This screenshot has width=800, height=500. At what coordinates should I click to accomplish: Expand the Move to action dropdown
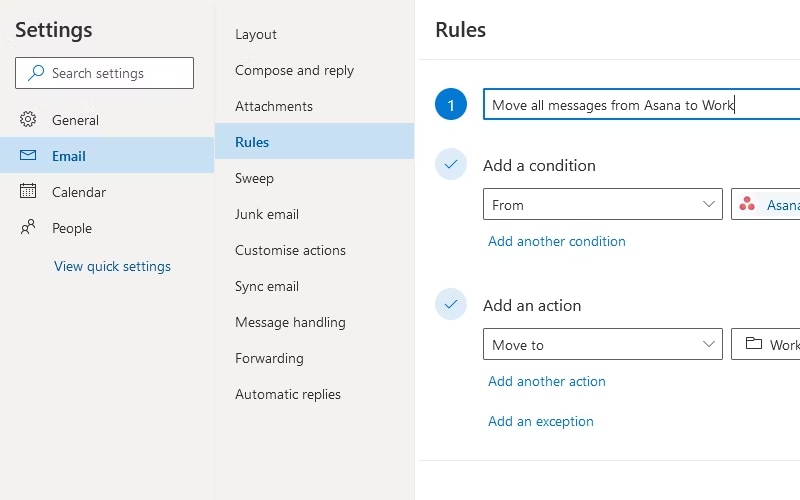coord(709,345)
